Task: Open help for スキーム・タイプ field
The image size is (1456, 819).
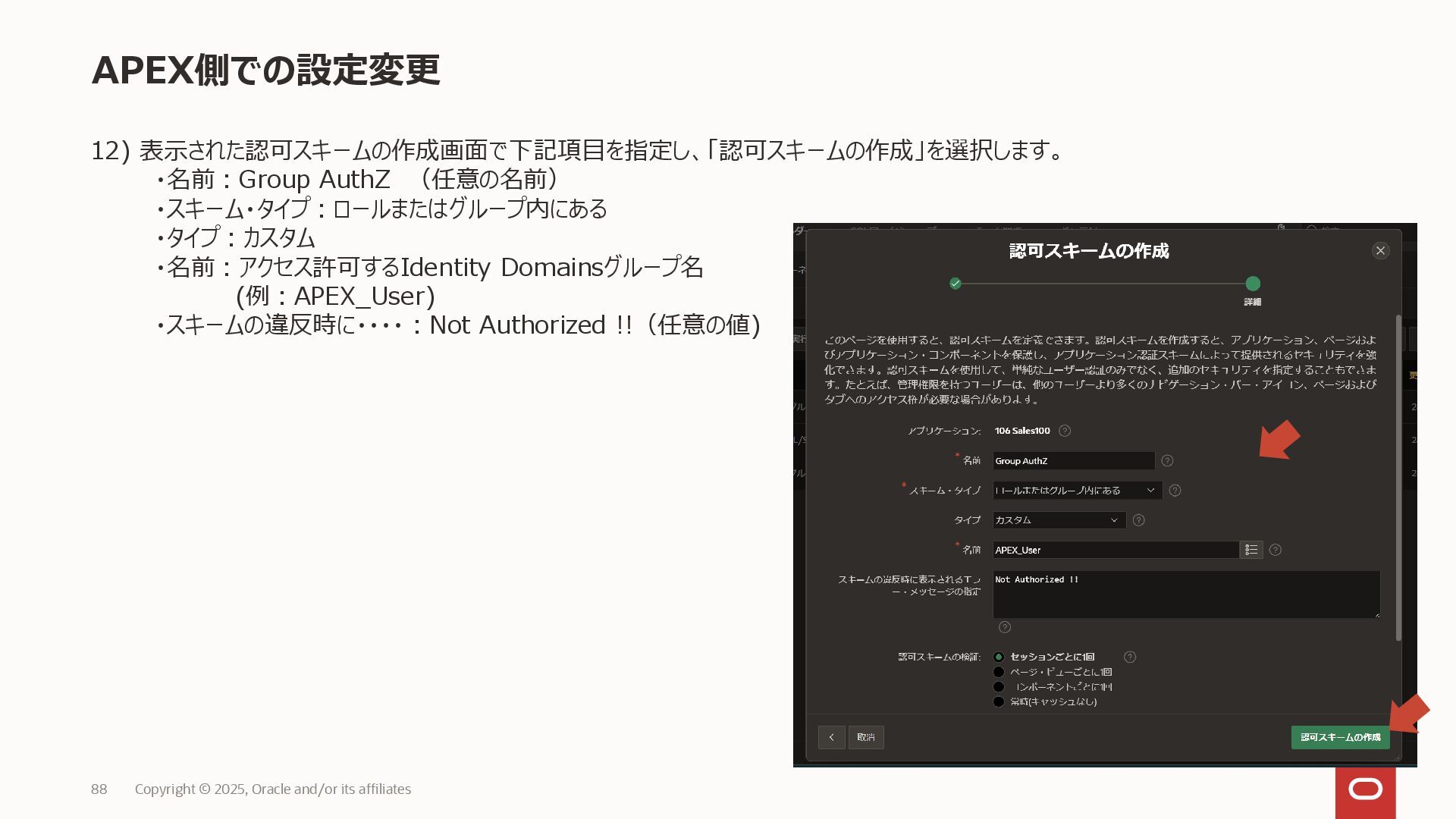Action: [x=1175, y=491]
